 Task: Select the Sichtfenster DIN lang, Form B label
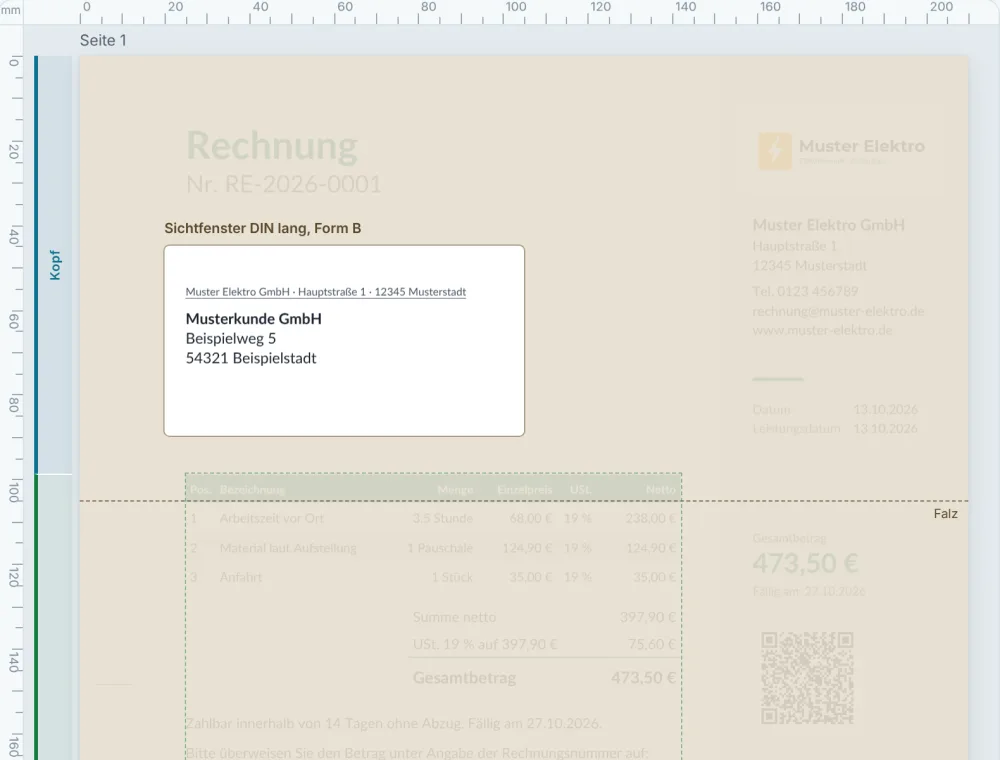263,228
